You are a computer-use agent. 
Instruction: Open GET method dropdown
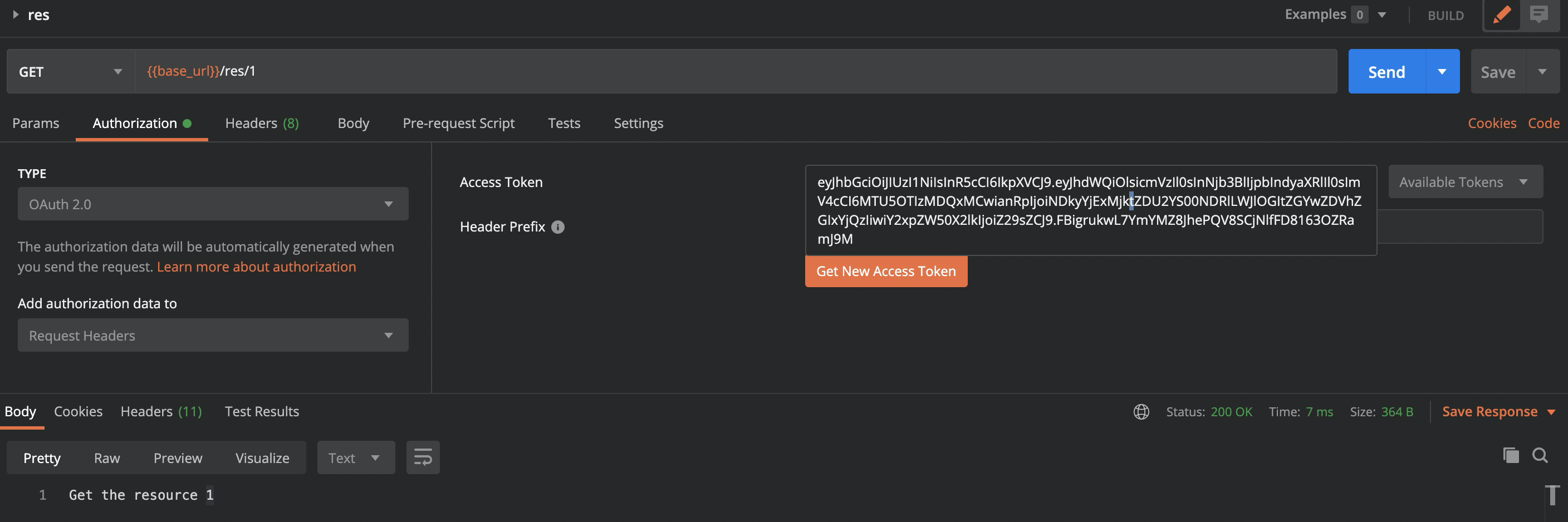pos(71,72)
